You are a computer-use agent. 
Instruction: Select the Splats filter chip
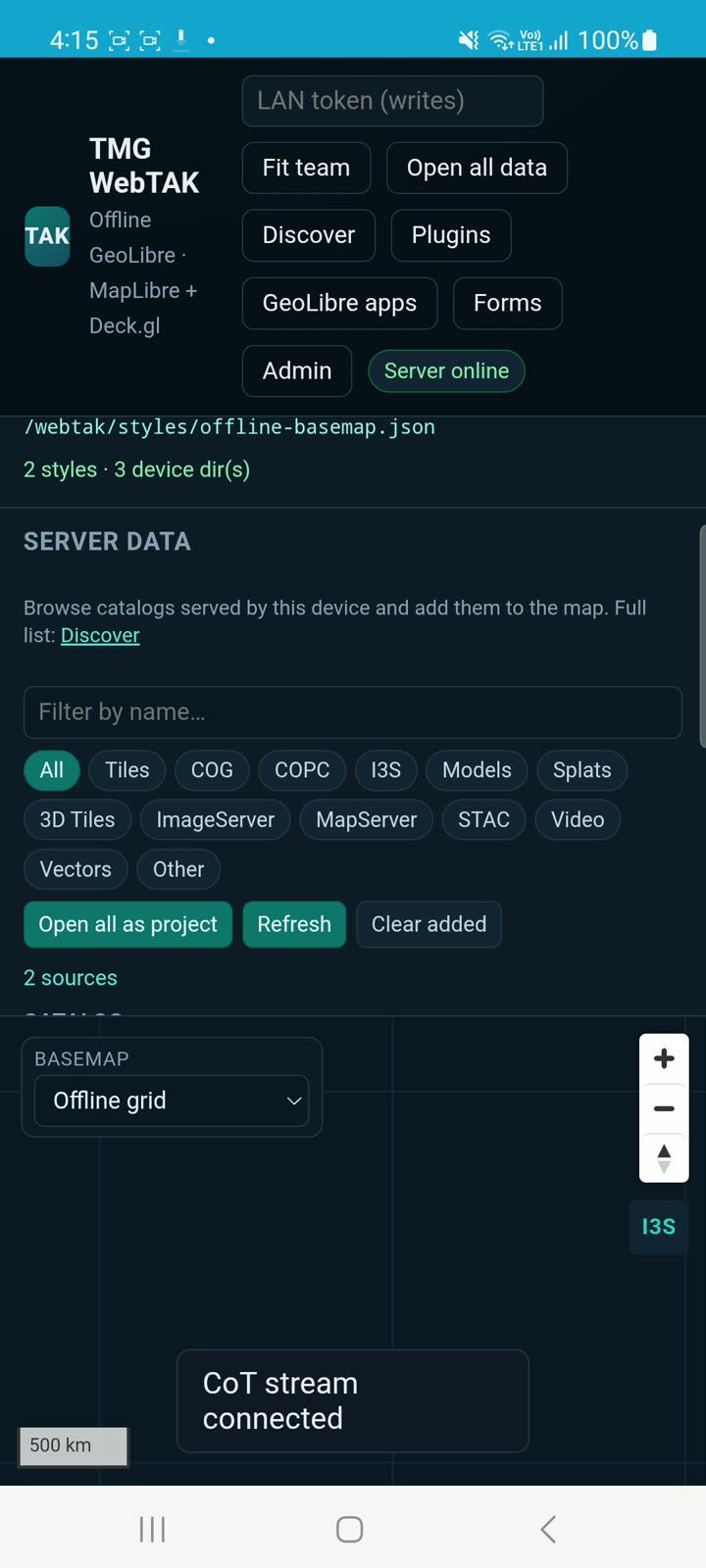point(581,770)
